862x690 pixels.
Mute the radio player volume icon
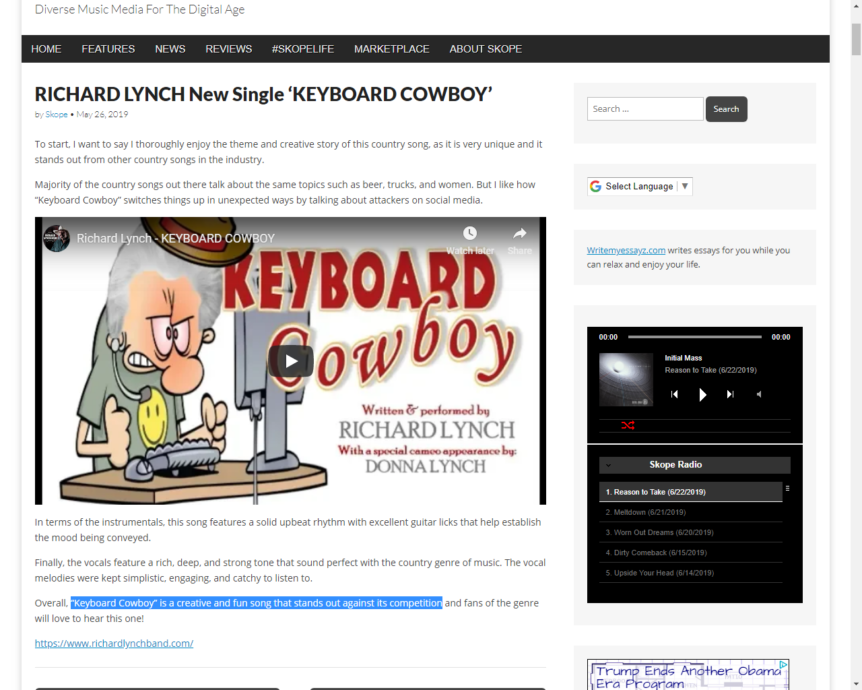[759, 394]
